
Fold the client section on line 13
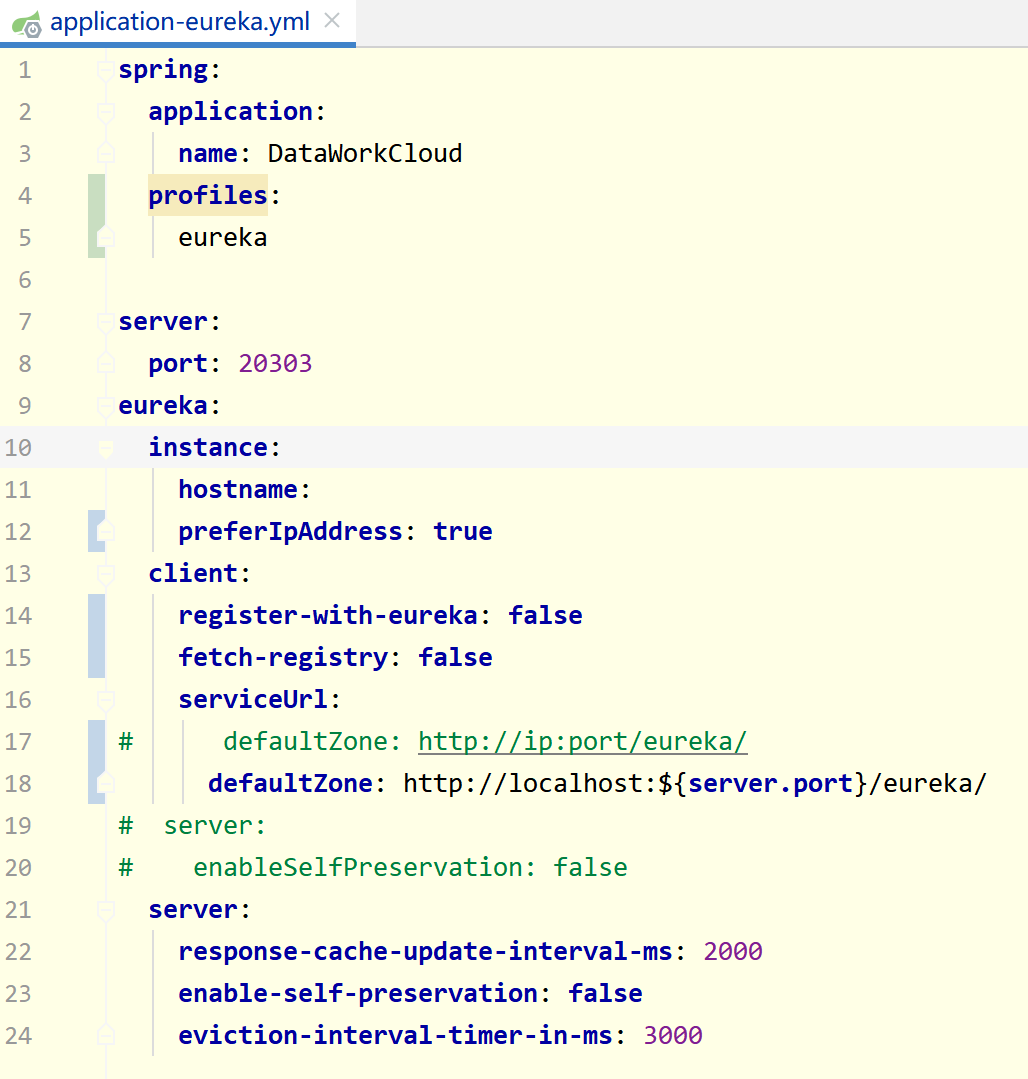pyautogui.click(x=106, y=574)
